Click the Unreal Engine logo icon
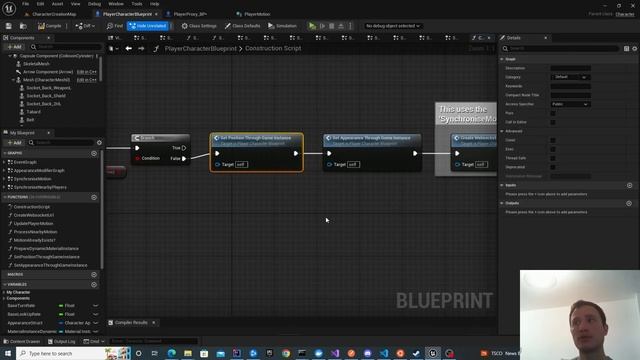 click(x=9, y=8)
